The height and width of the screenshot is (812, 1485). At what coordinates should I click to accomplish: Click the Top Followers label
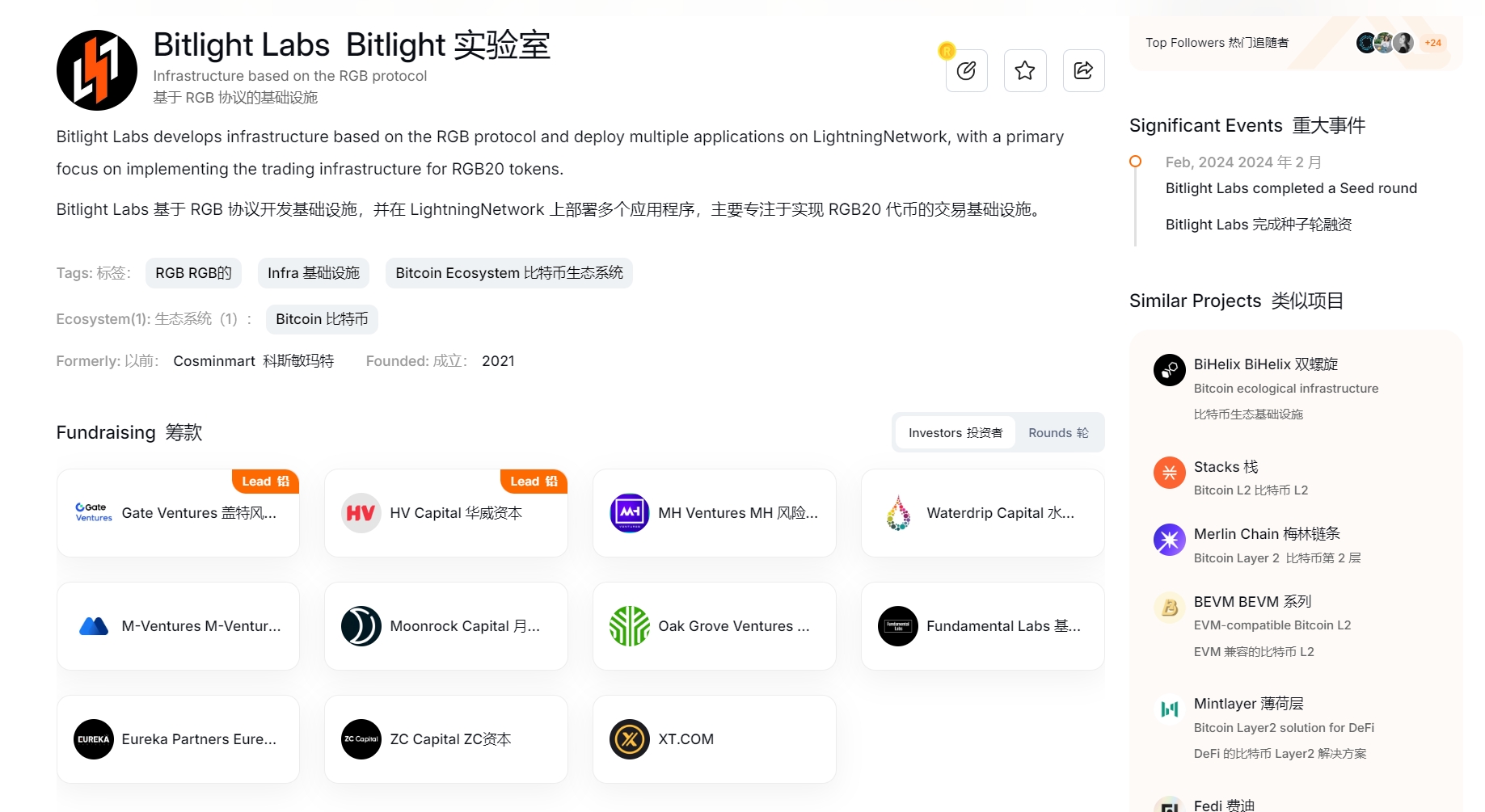point(1217,43)
